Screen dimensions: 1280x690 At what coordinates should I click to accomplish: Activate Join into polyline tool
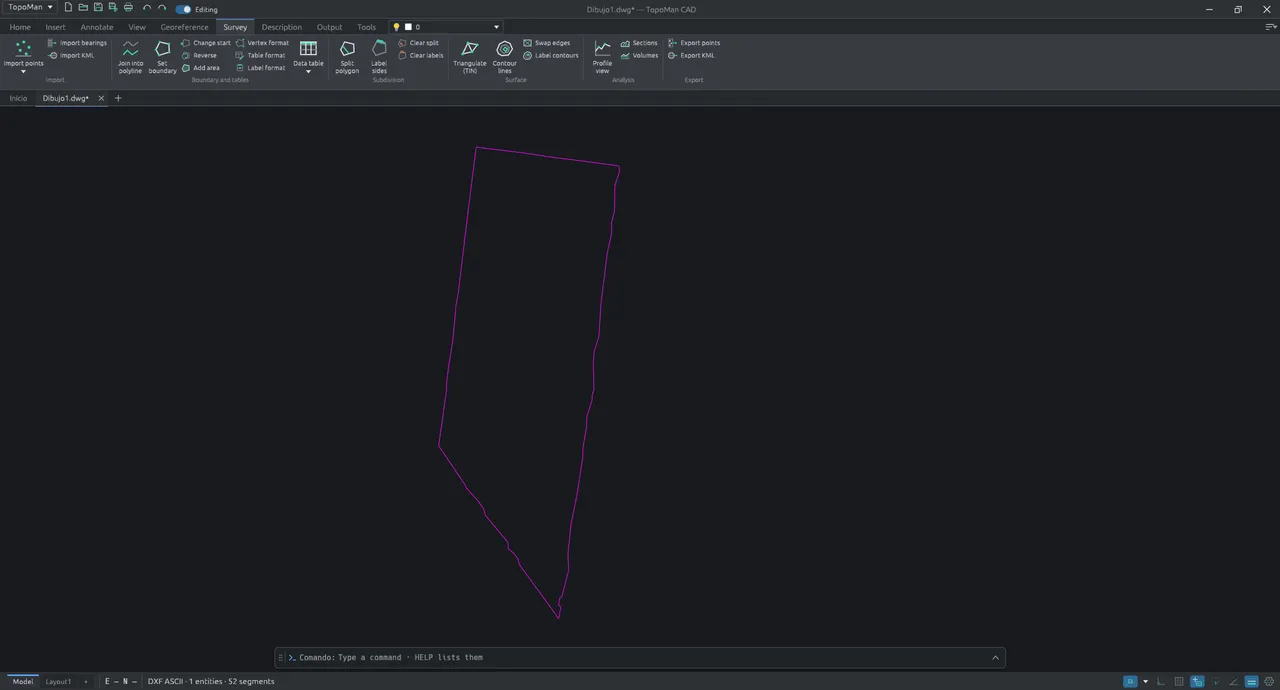(x=130, y=57)
